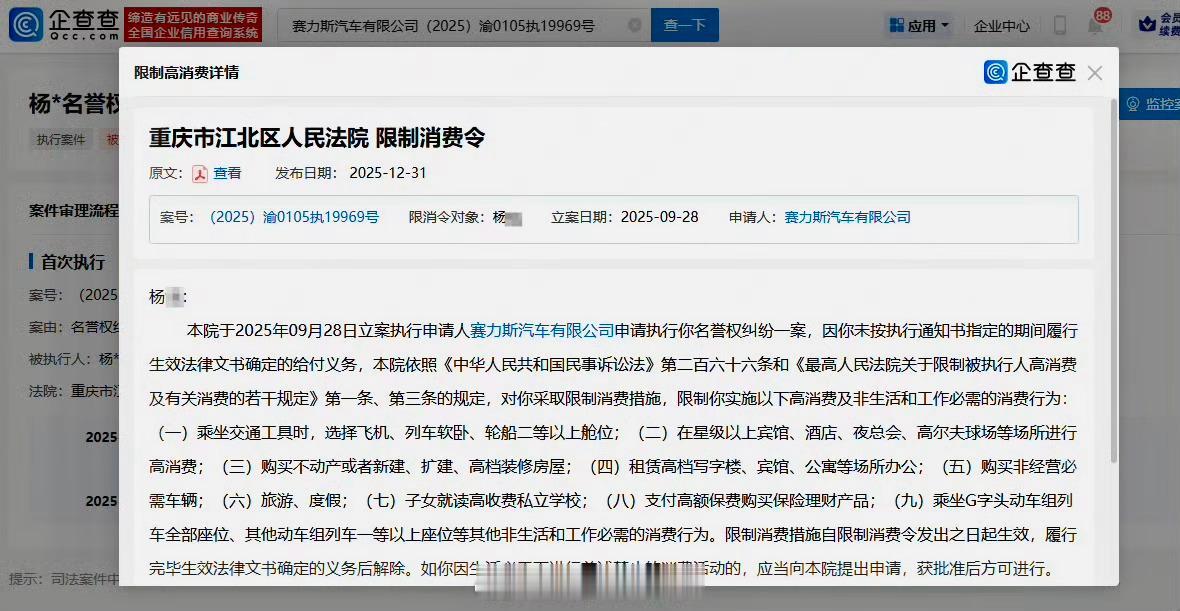
Task: Open case number (2025)渝0105执19969号 link
Action: (293, 217)
